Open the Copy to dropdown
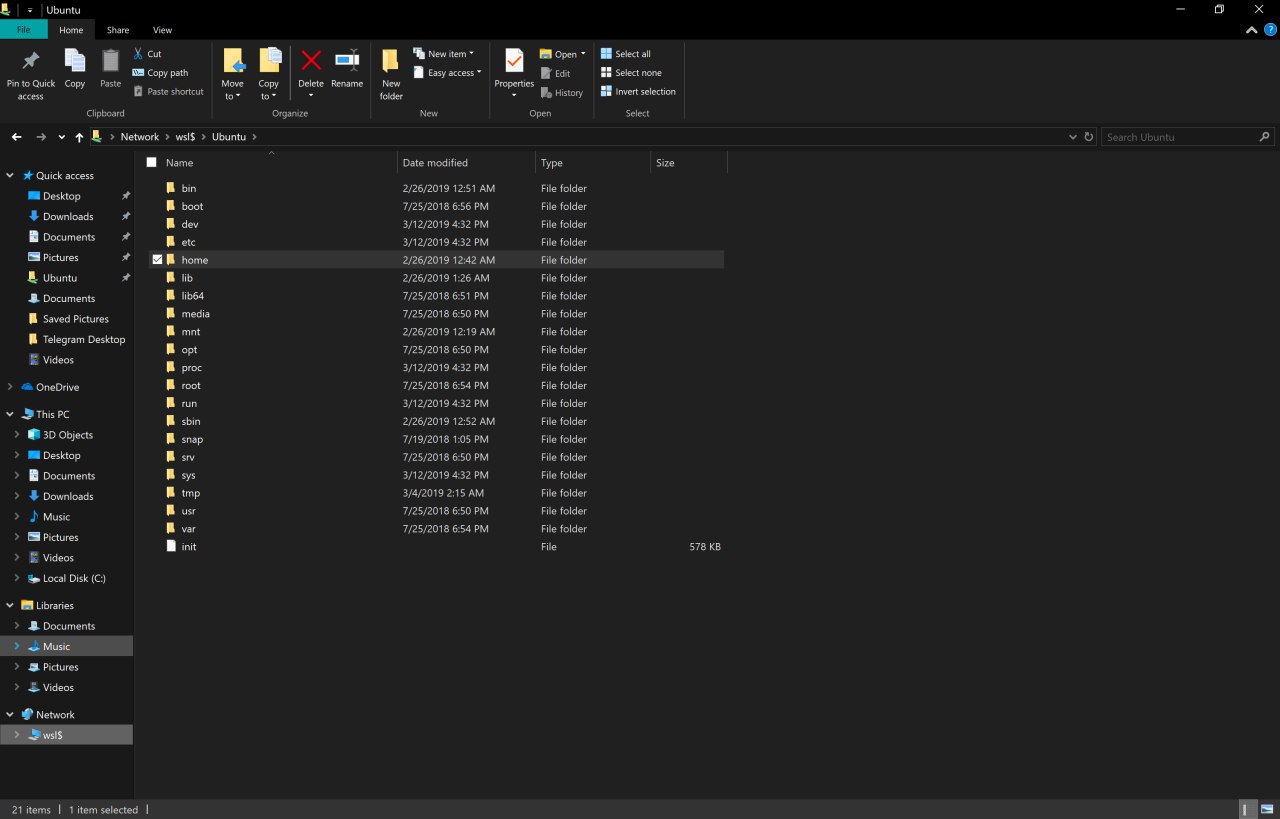1280x819 pixels. pyautogui.click(x=269, y=90)
